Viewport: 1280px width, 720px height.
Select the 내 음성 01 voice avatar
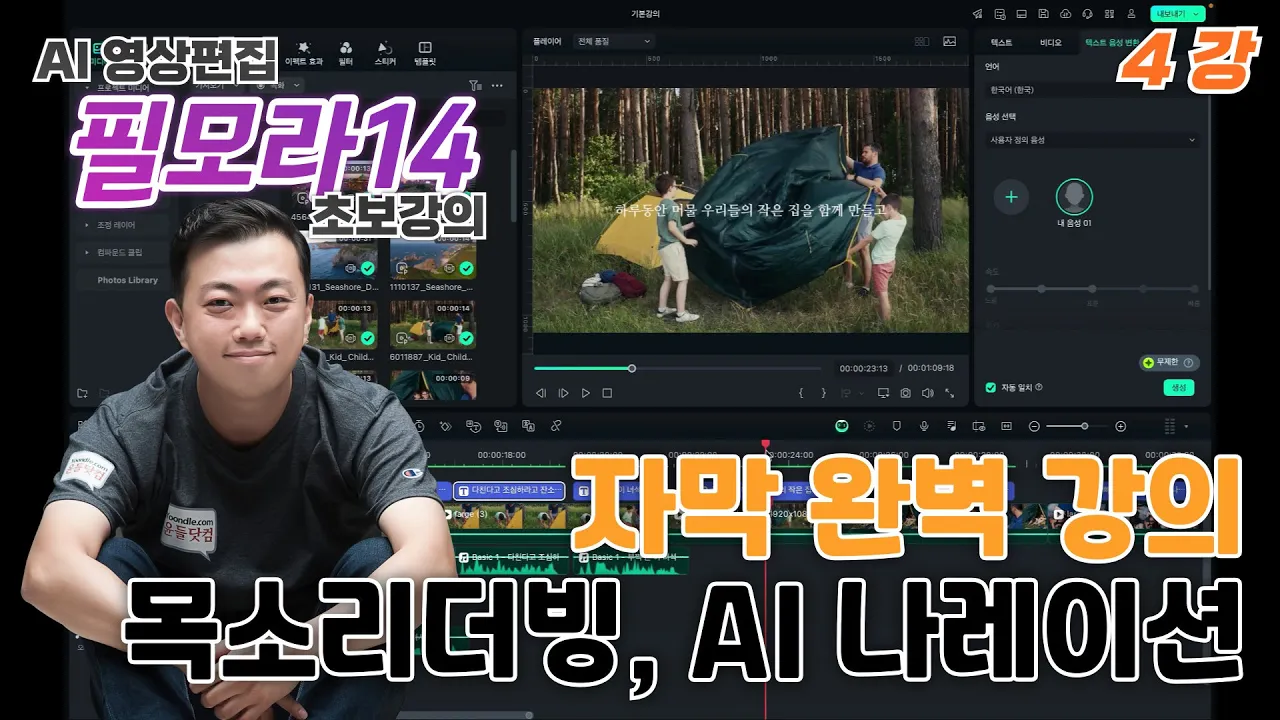(x=1074, y=197)
